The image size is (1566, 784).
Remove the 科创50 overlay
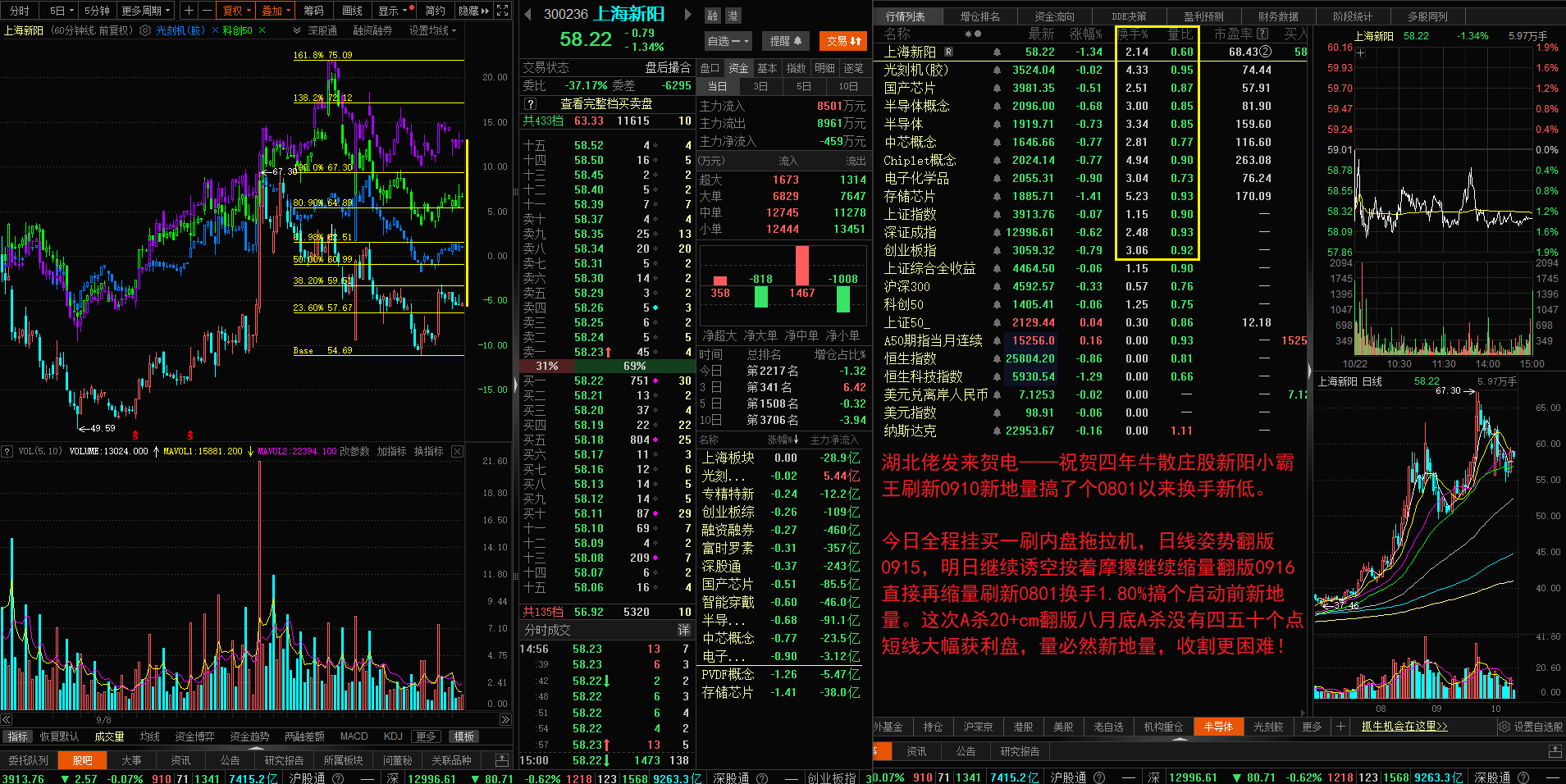coord(262,30)
